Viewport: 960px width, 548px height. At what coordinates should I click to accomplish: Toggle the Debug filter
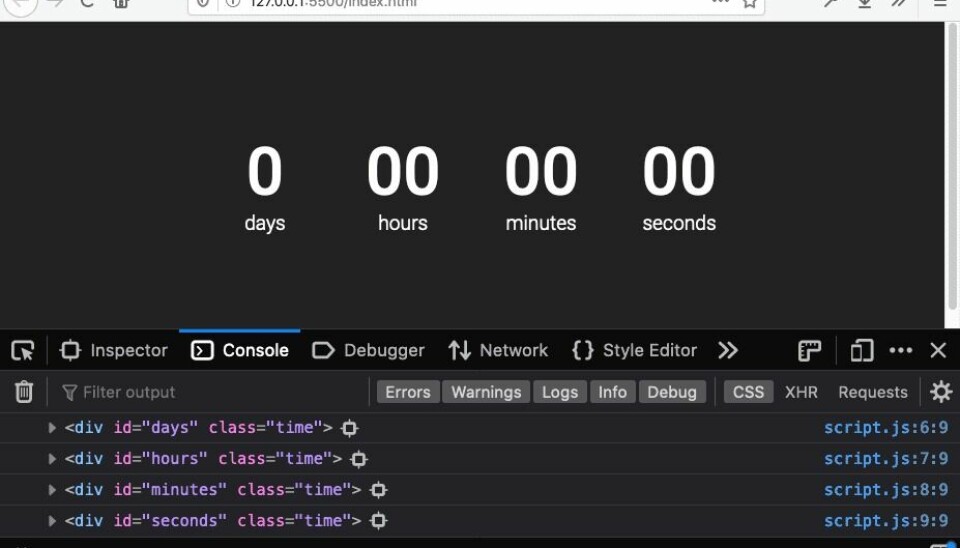pyautogui.click(x=672, y=392)
